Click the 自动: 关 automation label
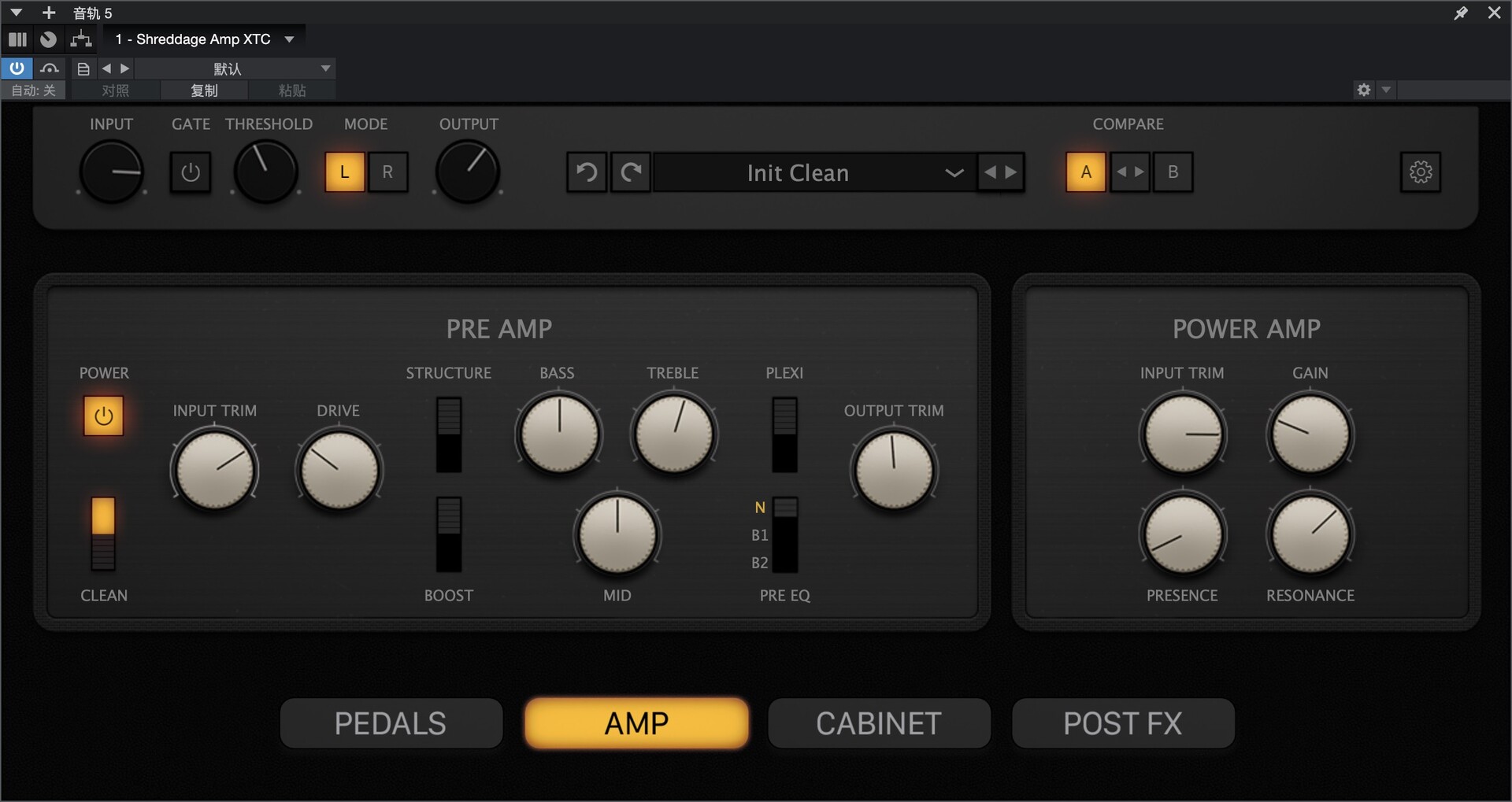Viewport: 1512px width, 802px height. 33,91
